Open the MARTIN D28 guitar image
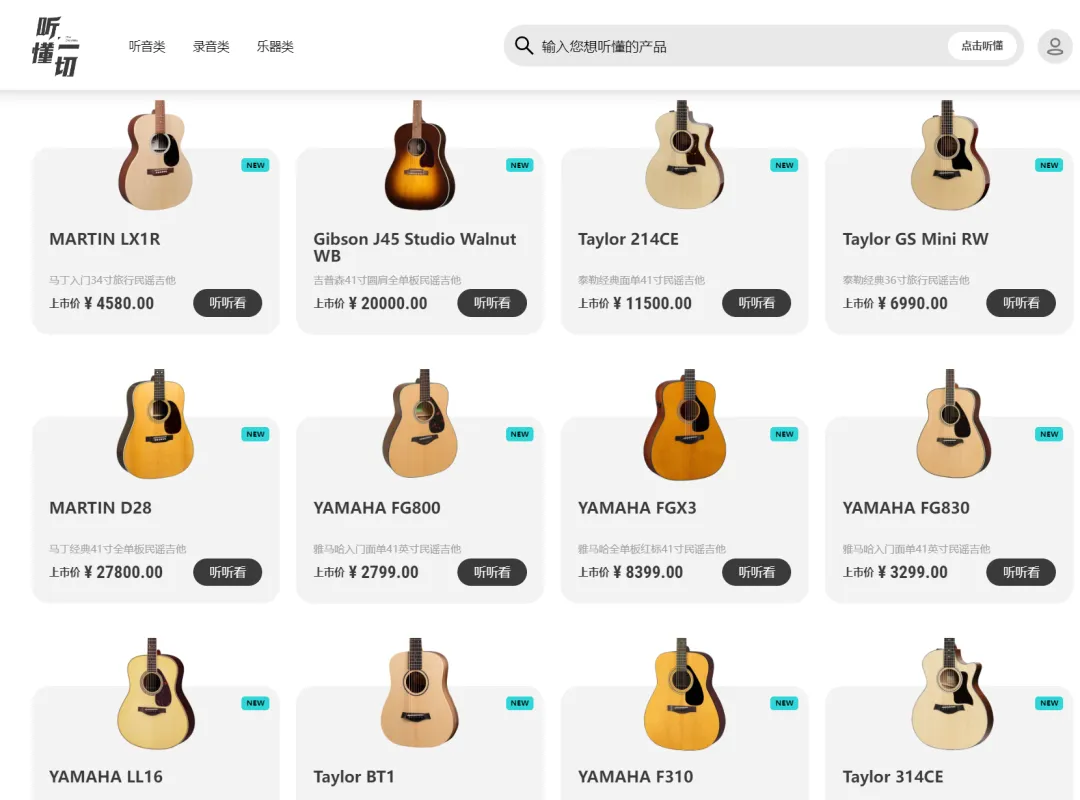The height and width of the screenshot is (800, 1080). [x=156, y=424]
